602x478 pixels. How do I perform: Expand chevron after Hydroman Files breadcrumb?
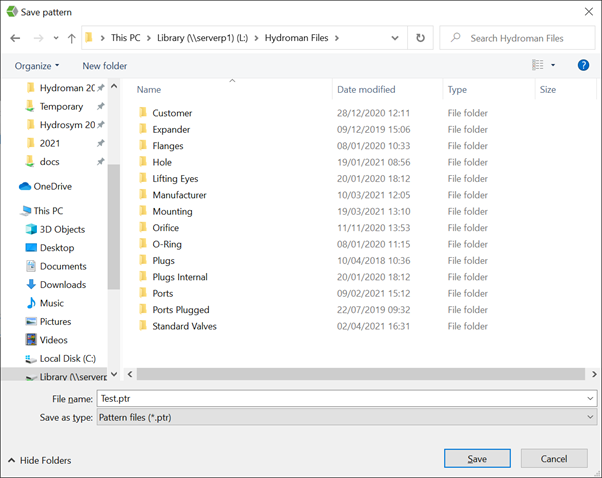click(337, 38)
